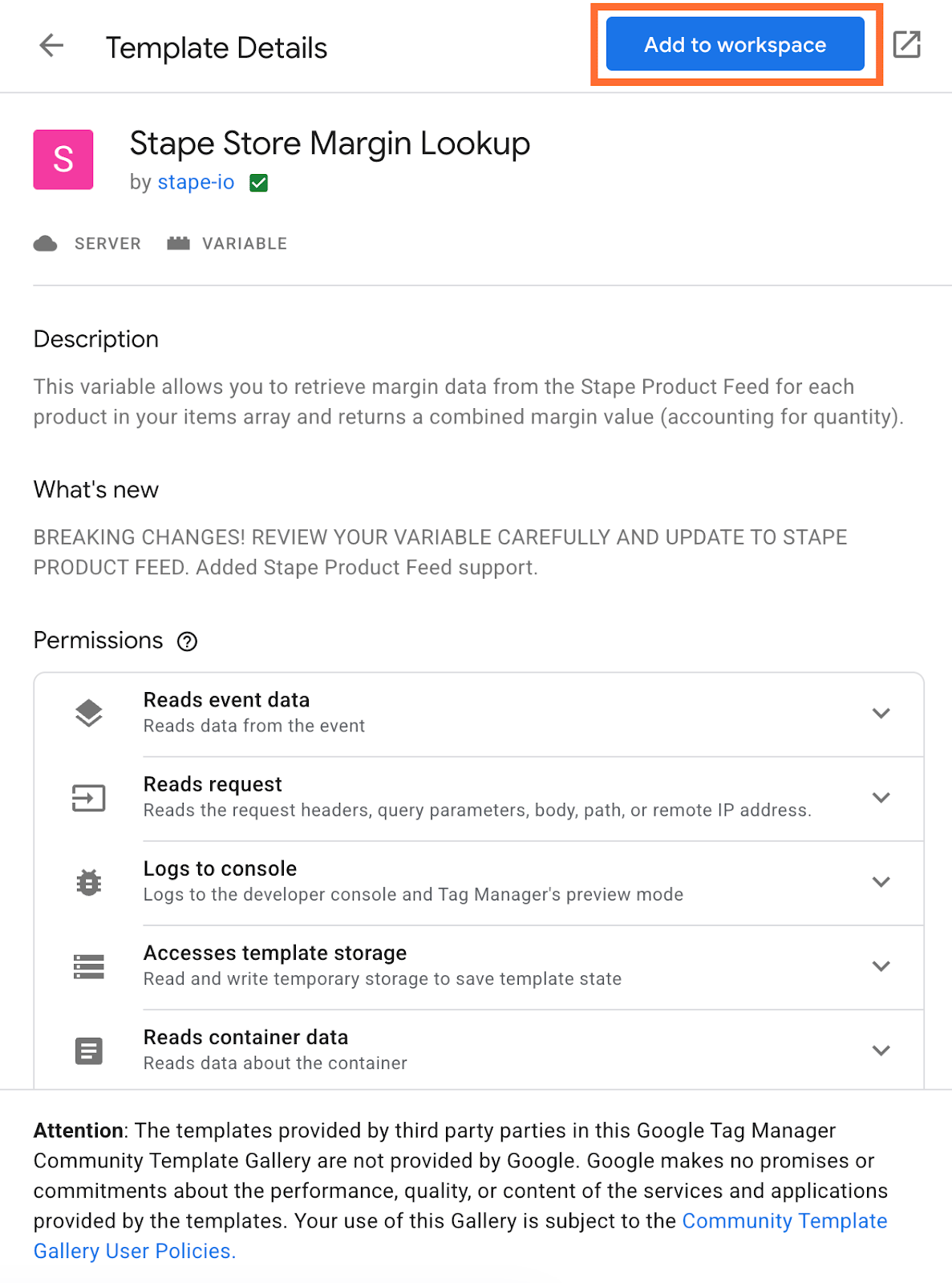952x1283 pixels.
Task: Click the pink Stape S logo
Action: pyautogui.click(x=63, y=160)
